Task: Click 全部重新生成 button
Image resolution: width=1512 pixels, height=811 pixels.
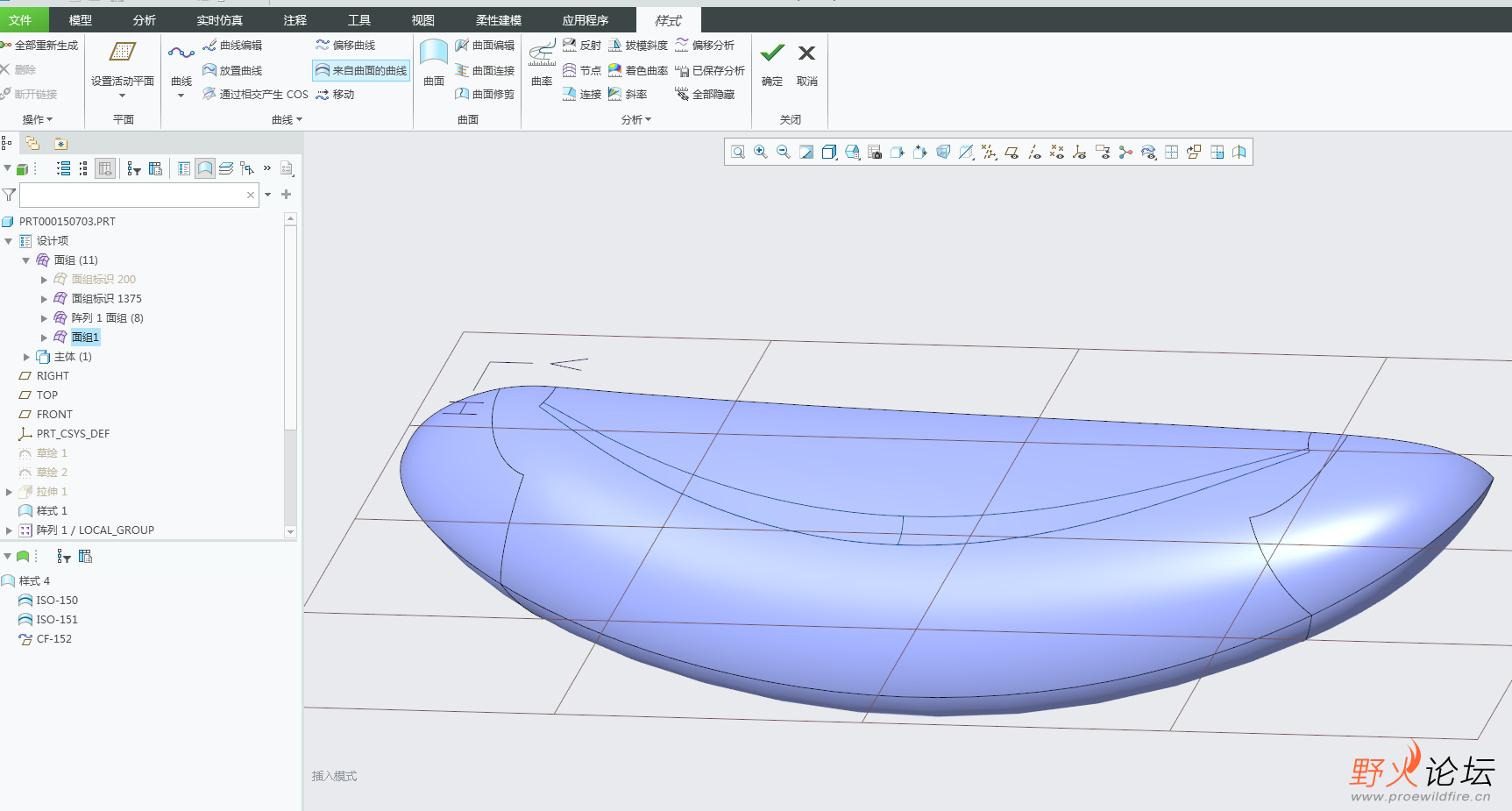Action: 39,46
